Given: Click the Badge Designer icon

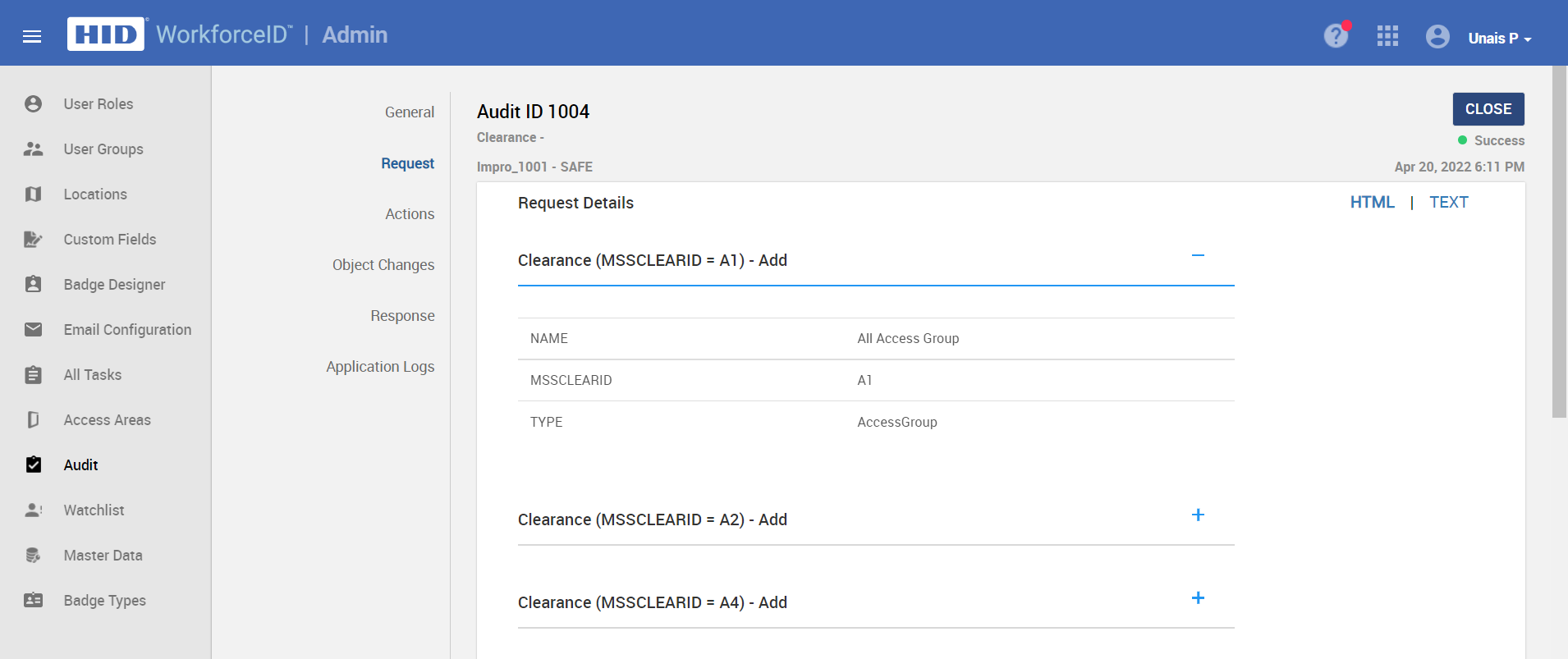Looking at the screenshot, I should 33,284.
